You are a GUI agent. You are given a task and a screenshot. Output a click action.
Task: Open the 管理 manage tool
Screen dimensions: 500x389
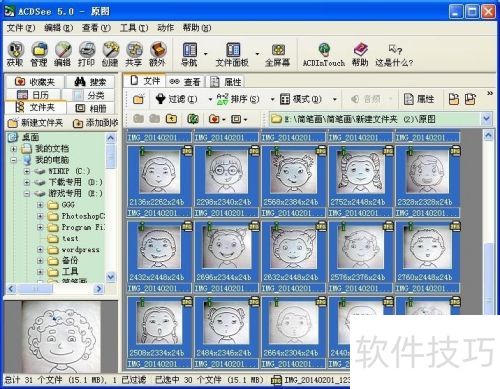pos(39,53)
